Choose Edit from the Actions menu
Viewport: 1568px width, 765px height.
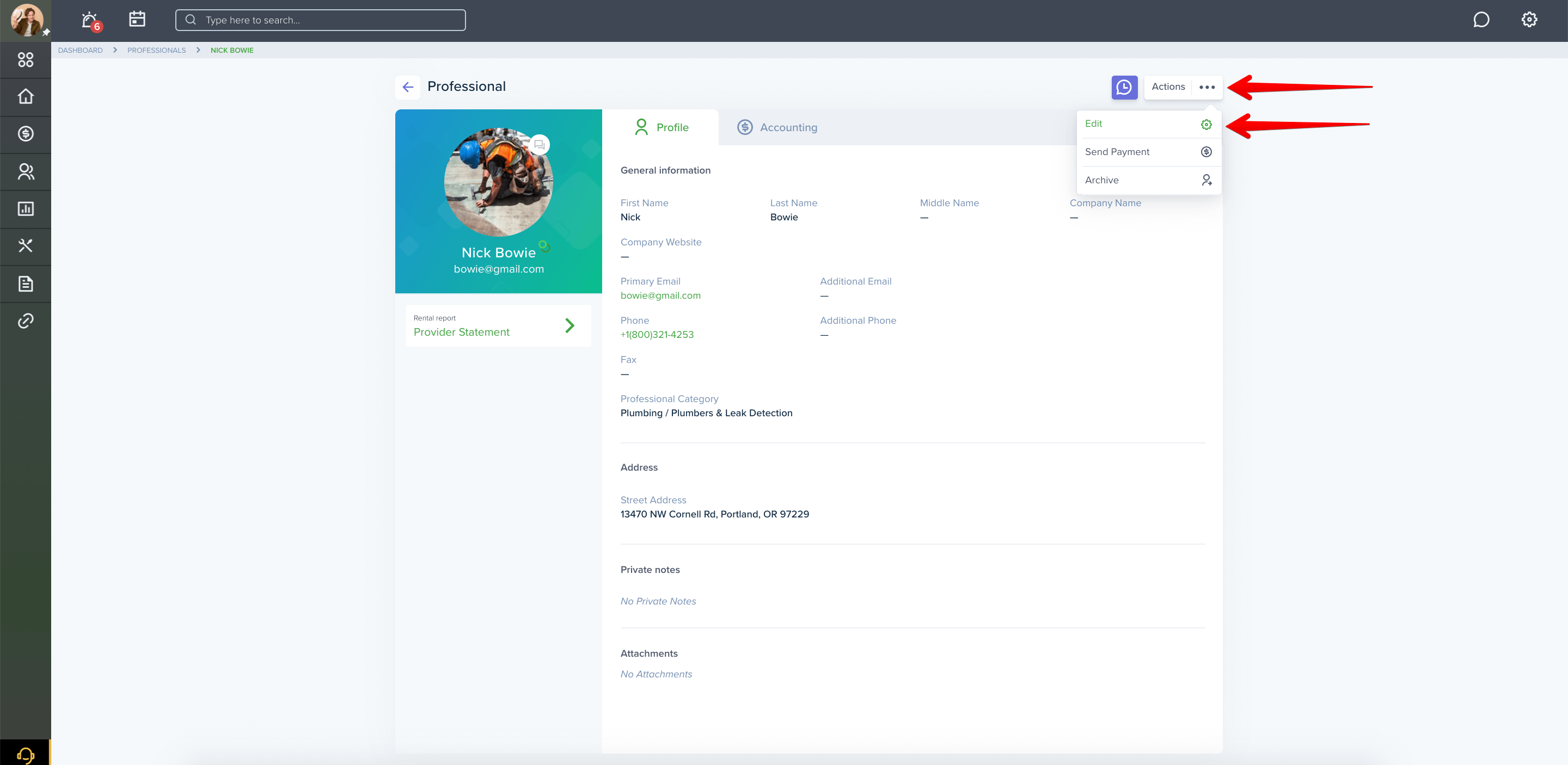click(x=1149, y=124)
